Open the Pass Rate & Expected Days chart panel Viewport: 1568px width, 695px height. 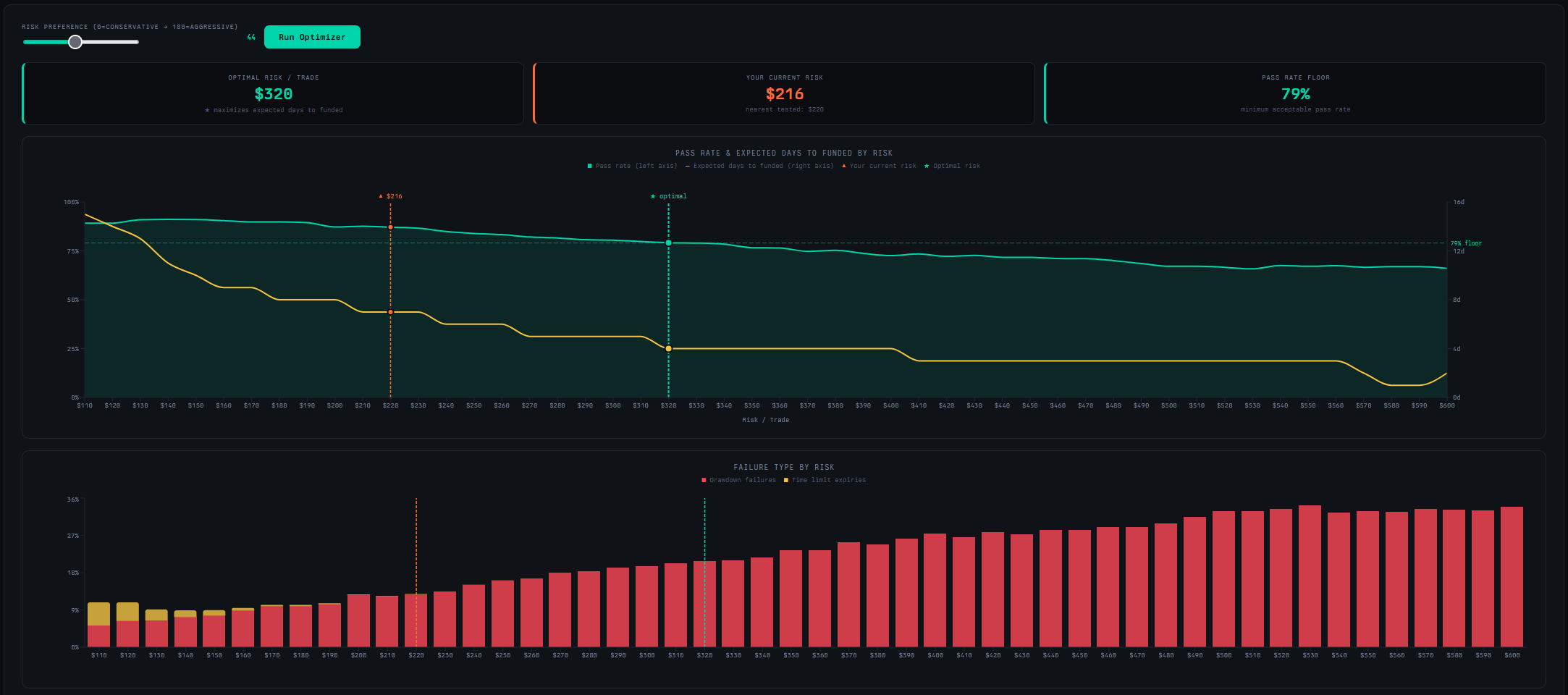click(783, 153)
